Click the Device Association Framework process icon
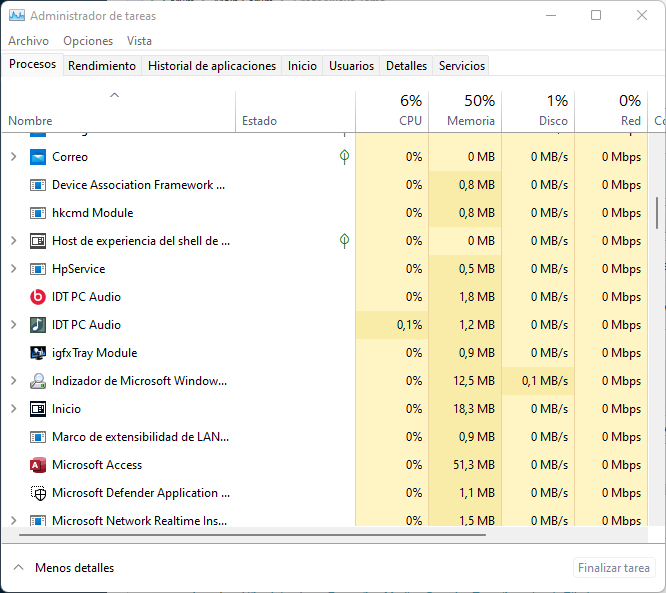This screenshot has height=593, width=666. [38, 185]
